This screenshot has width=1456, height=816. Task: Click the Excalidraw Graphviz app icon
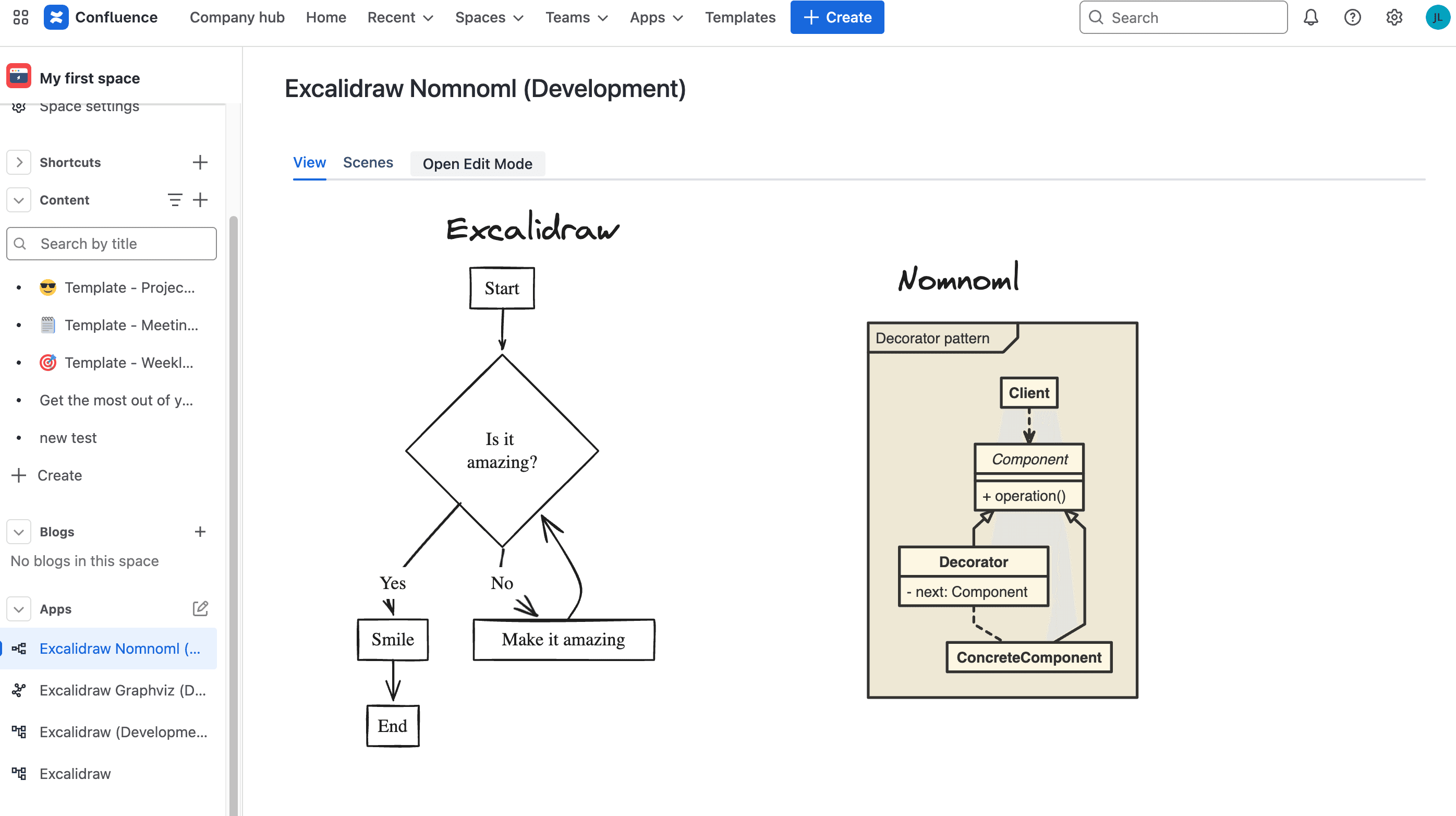[19, 690]
